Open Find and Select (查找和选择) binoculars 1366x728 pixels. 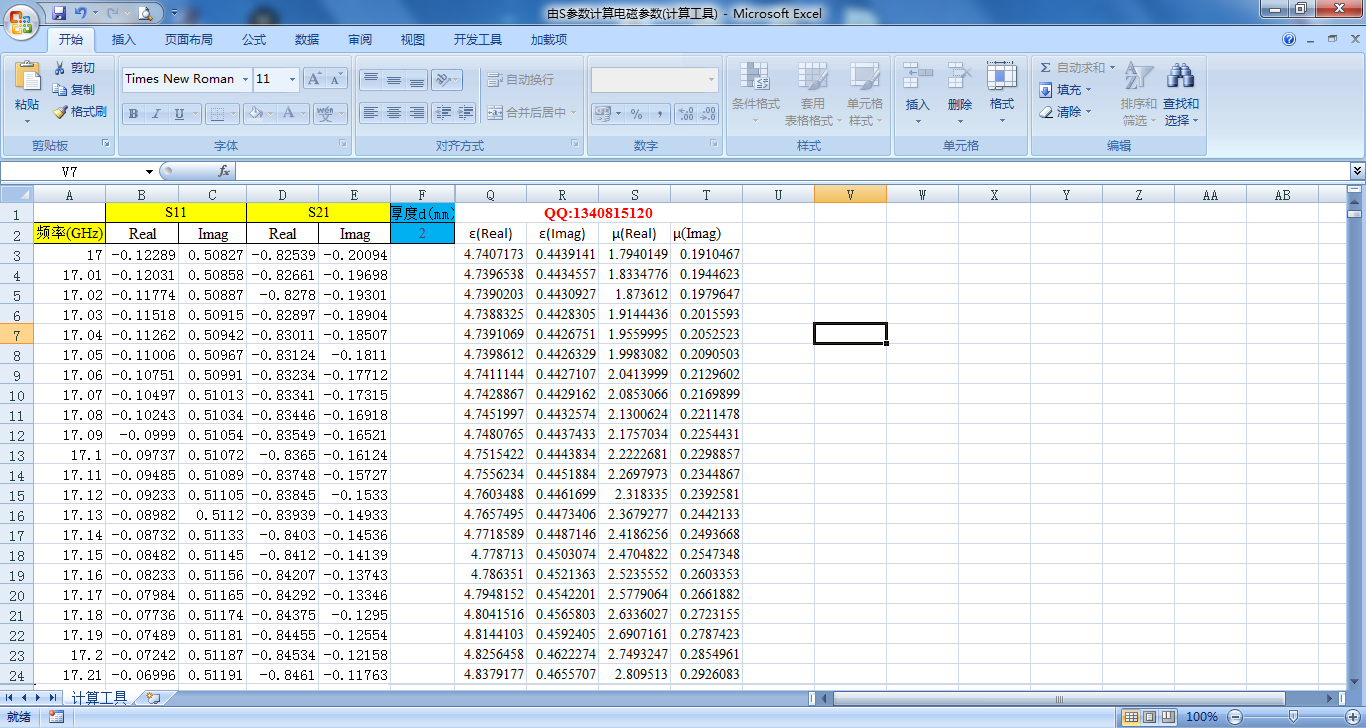tap(1181, 94)
